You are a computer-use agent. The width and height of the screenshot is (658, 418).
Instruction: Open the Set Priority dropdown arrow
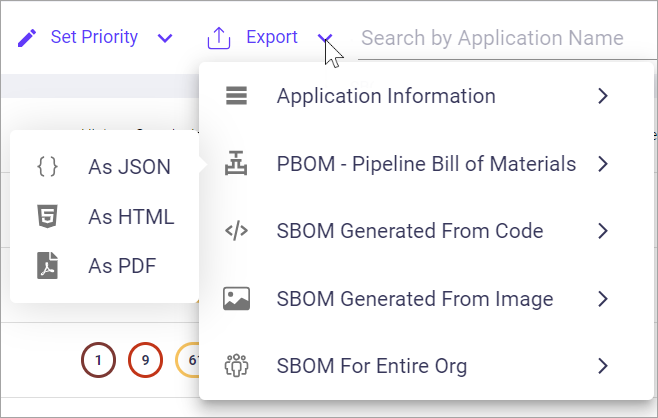pyautogui.click(x=165, y=38)
